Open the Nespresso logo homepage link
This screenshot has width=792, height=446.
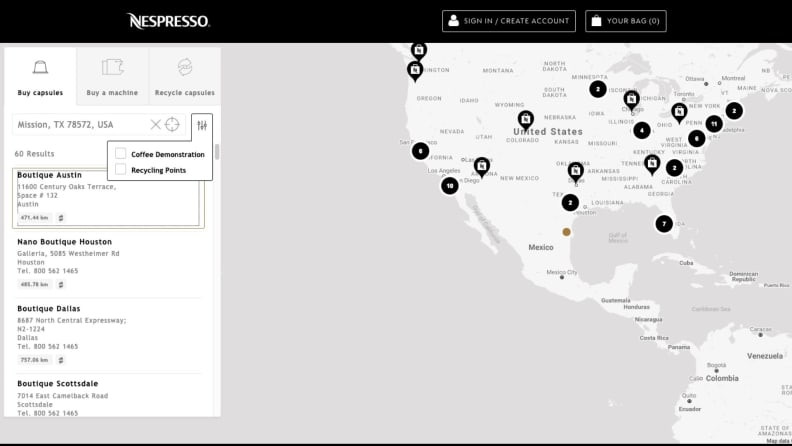(x=168, y=21)
